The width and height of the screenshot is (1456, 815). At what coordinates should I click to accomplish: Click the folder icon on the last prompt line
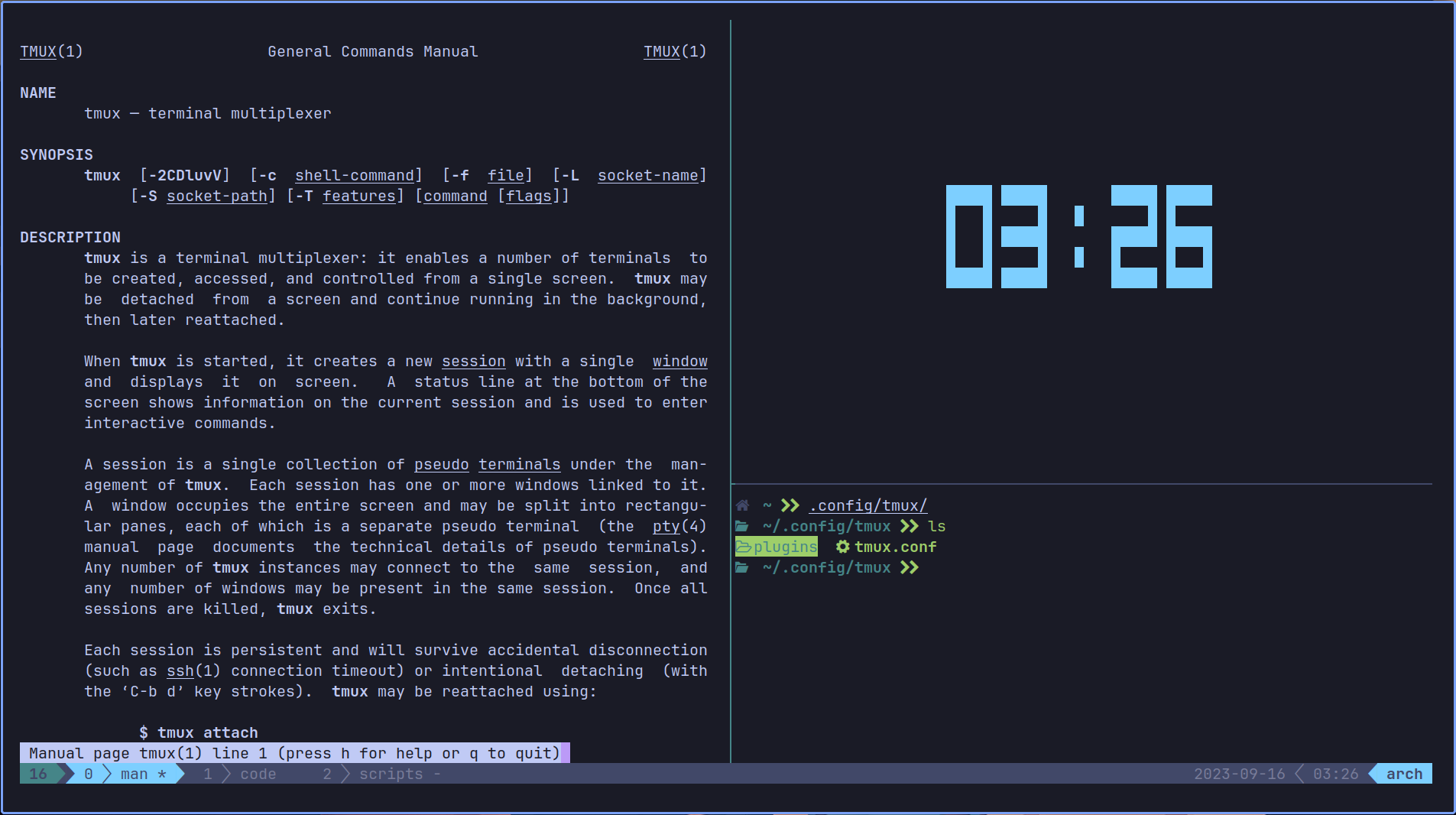pyautogui.click(x=742, y=567)
